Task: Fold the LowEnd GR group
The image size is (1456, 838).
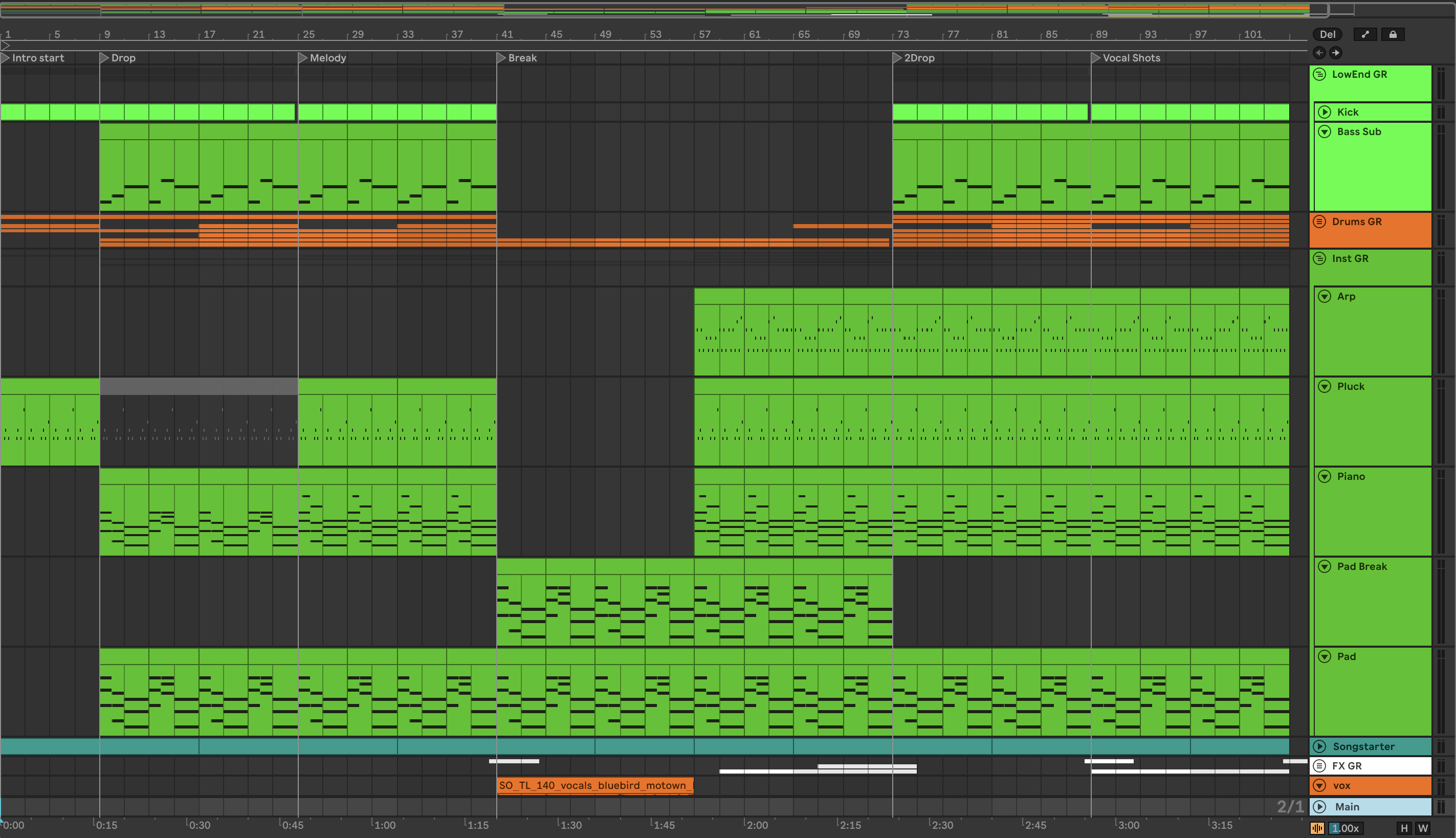Action: coord(1320,74)
